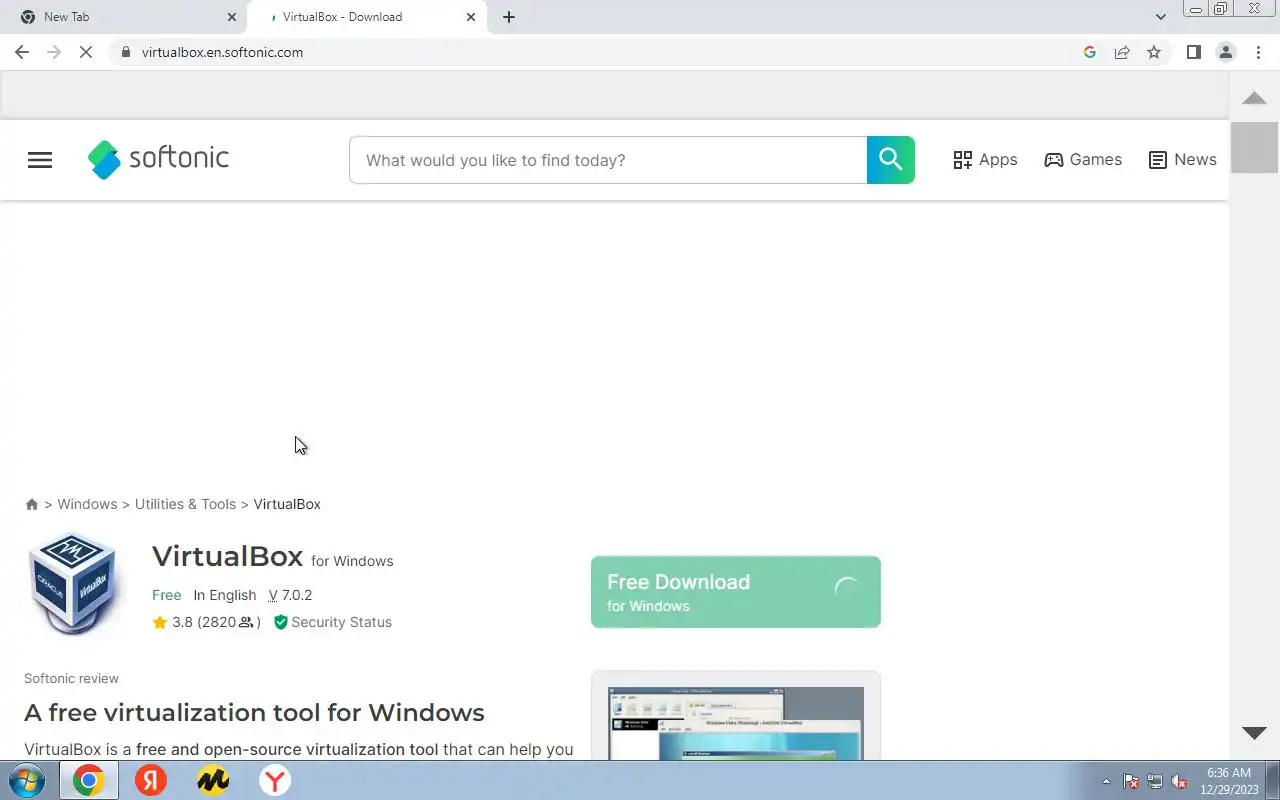
Task: Click the scroll up arrow
Action: (x=1254, y=97)
